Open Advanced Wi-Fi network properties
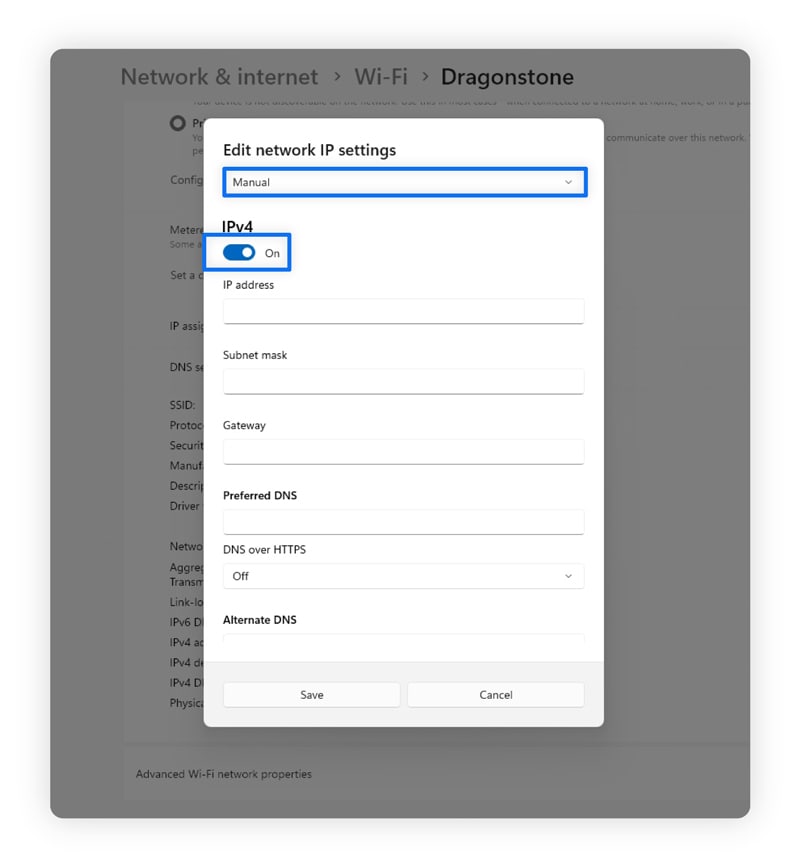 coord(222,773)
